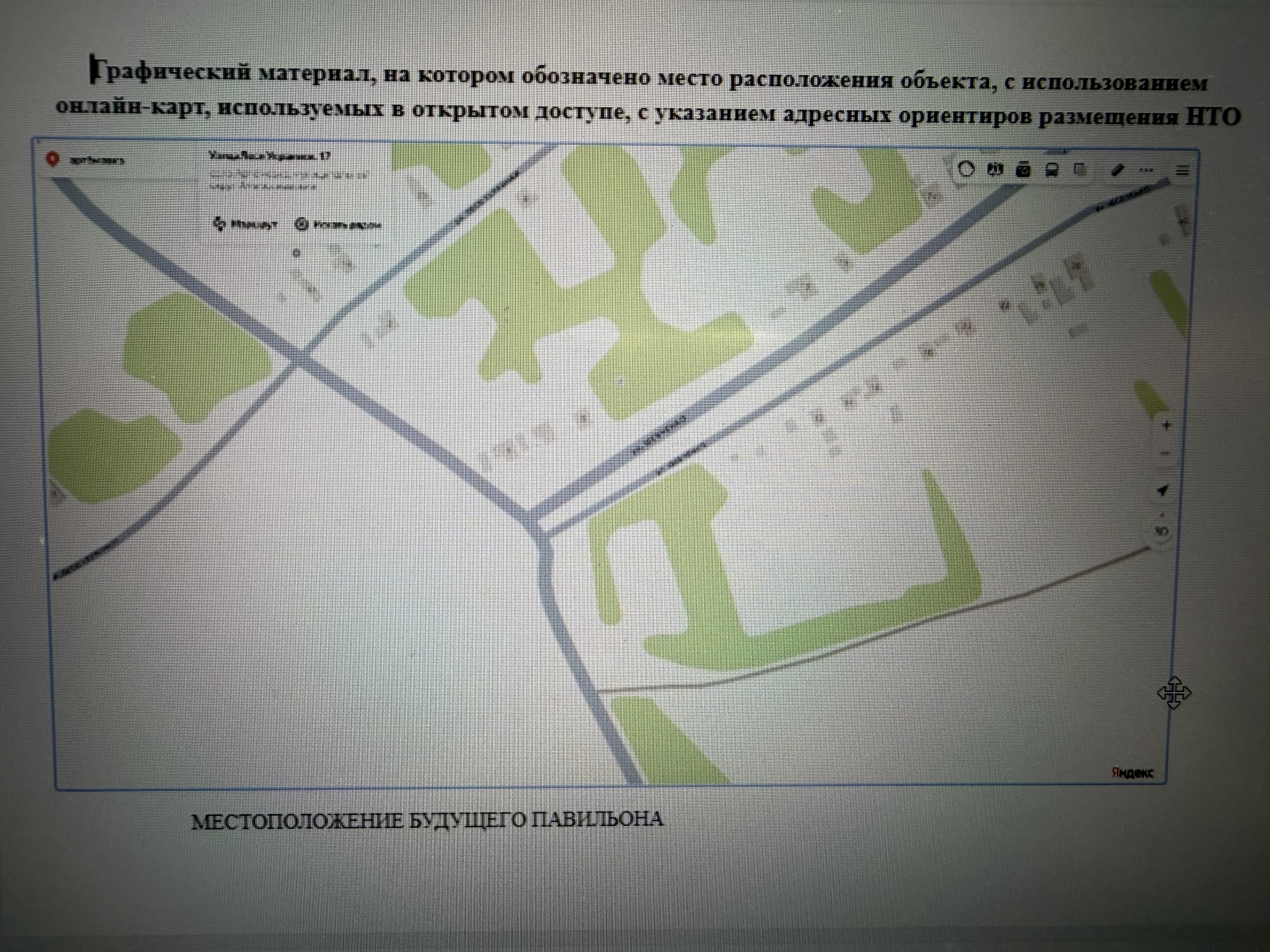Click the camera photo icon in map toolbar

click(1024, 170)
